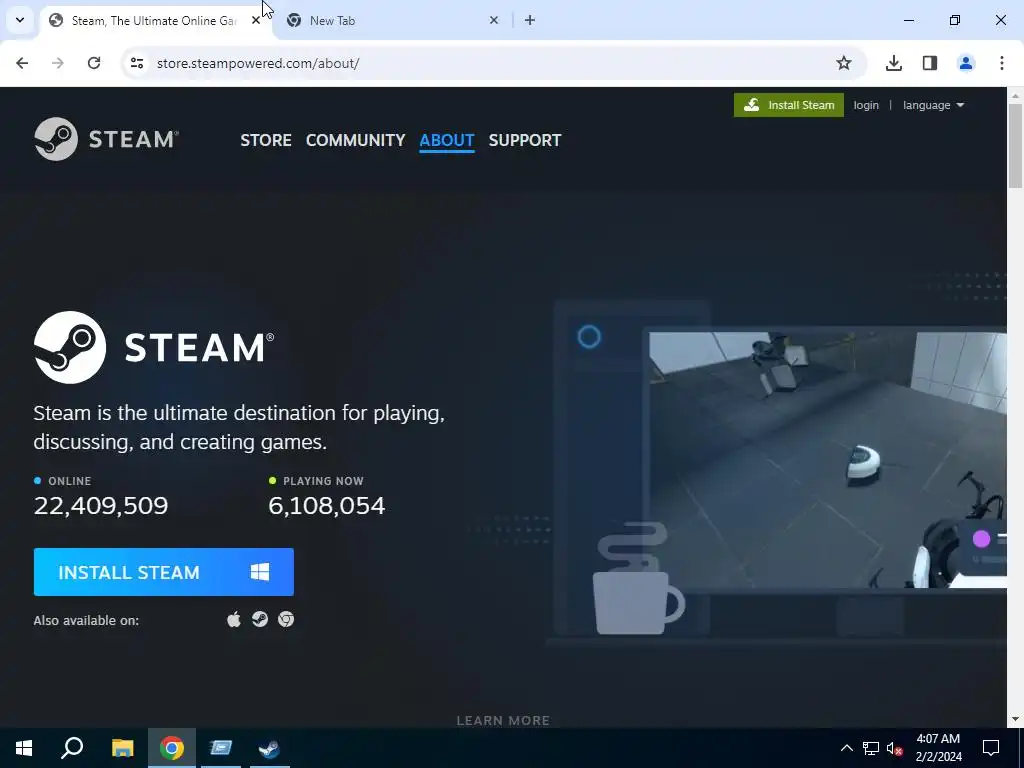Image resolution: width=1024 pixels, height=768 pixels.
Task: Open File Explorer from taskbar
Action: pyautogui.click(x=122, y=748)
